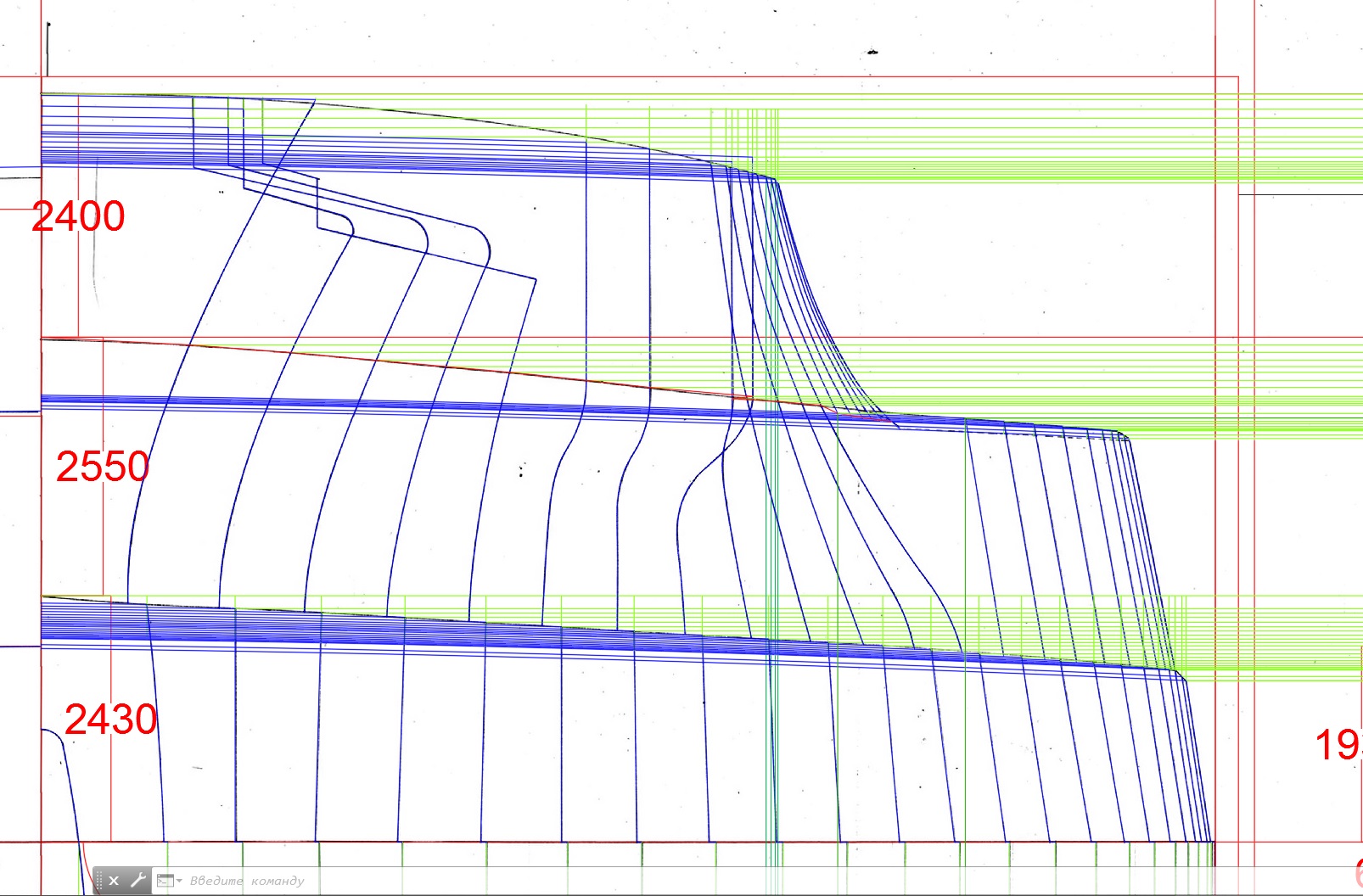Image resolution: width=1363 pixels, height=896 pixels.
Task: Close the command line panel
Action: 114,881
